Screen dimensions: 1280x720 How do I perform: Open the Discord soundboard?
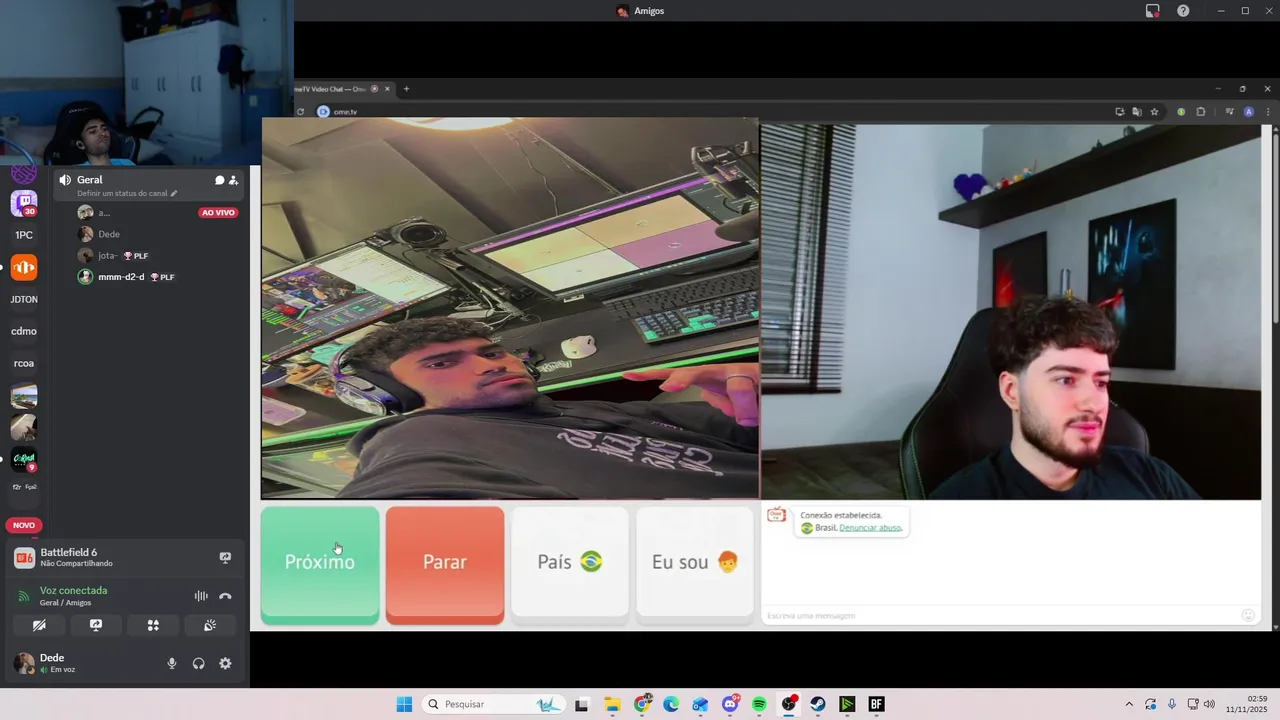pyautogui.click(x=210, y=625)
